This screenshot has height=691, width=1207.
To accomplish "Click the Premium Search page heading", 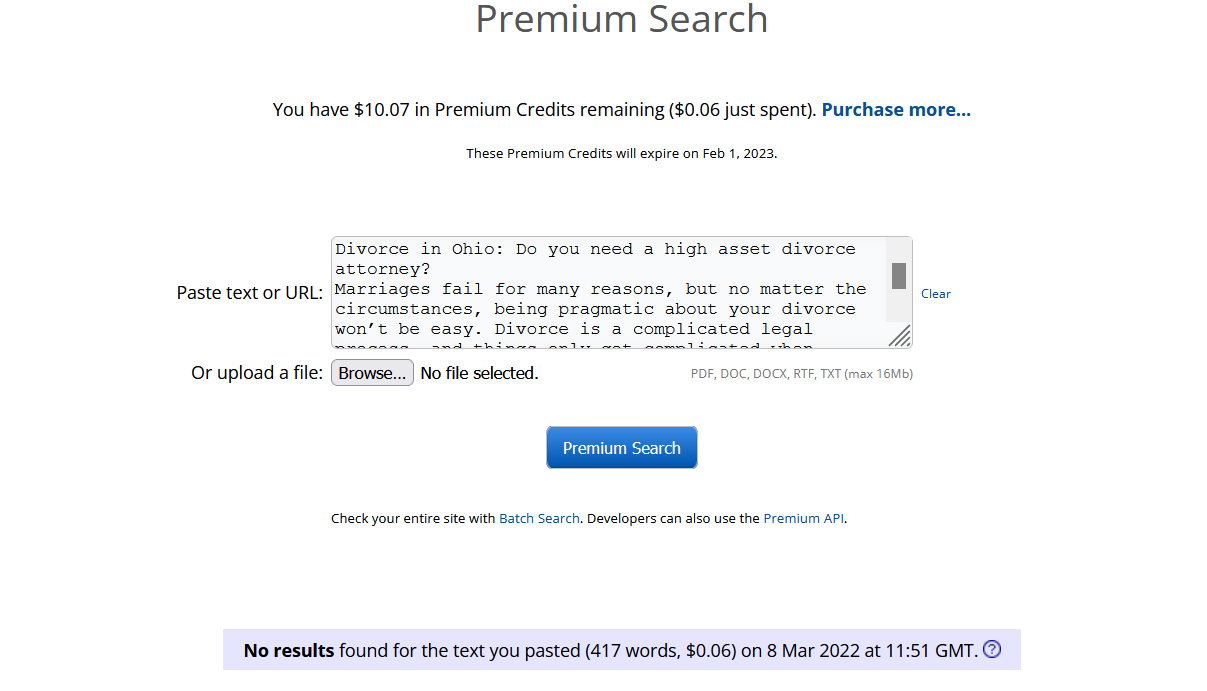I will [x=621, y=20].
